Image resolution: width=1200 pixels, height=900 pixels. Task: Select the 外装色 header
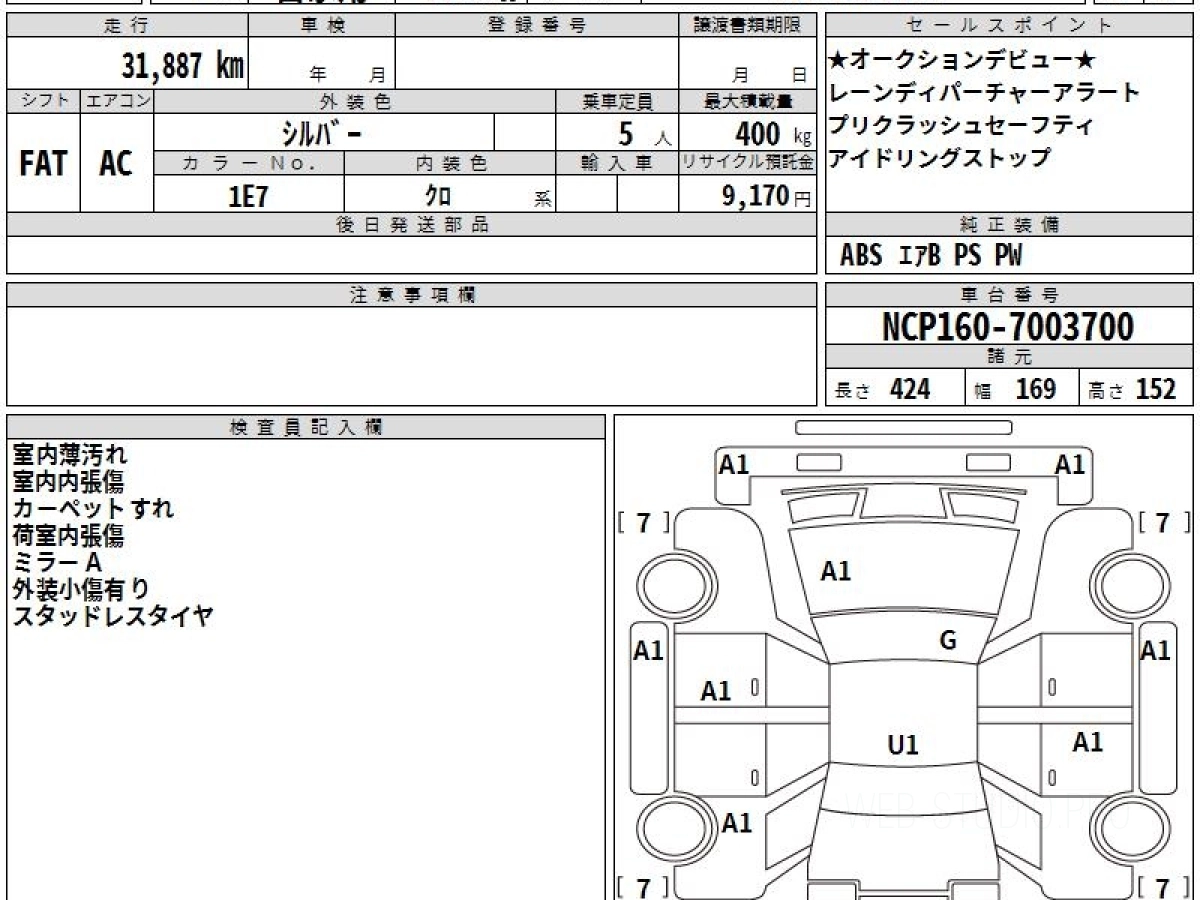point(355,101)
